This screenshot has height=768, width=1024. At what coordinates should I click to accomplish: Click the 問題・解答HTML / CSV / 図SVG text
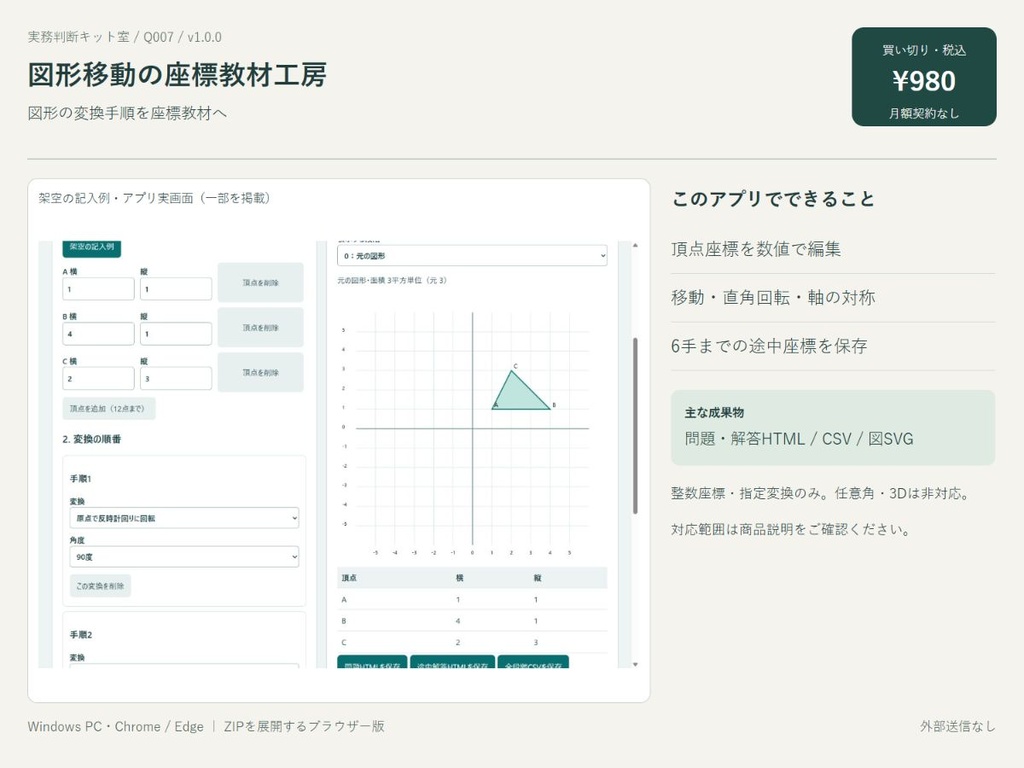[x=799, y=439]
